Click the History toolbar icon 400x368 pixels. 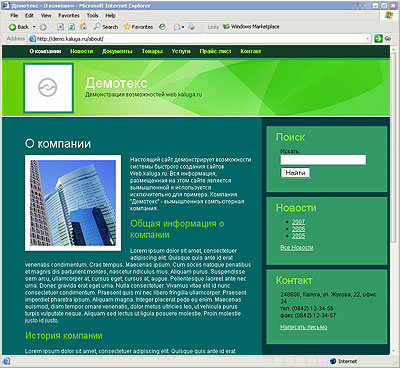(x=162, y=27)
